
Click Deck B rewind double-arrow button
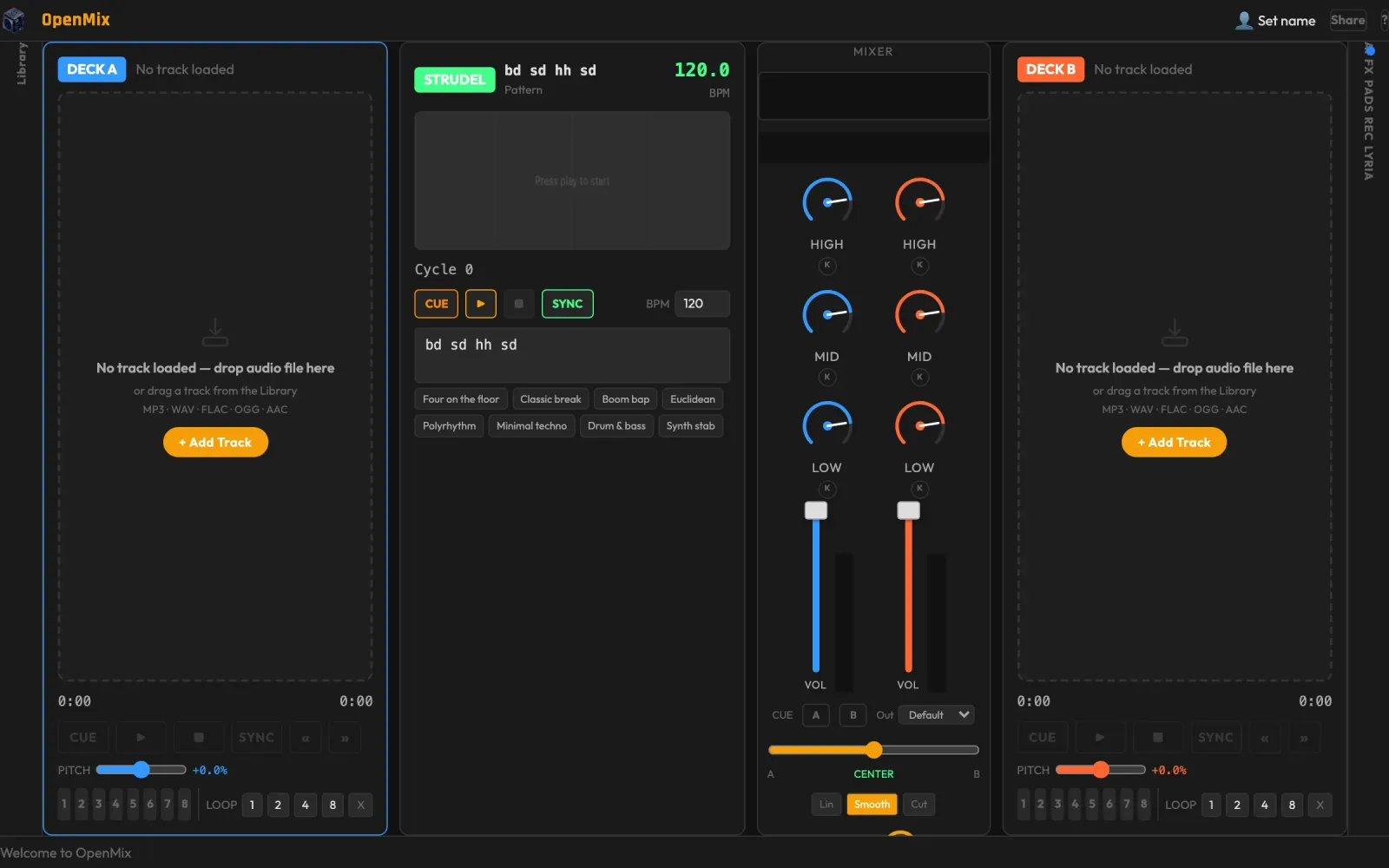[x=1265, y=738]
